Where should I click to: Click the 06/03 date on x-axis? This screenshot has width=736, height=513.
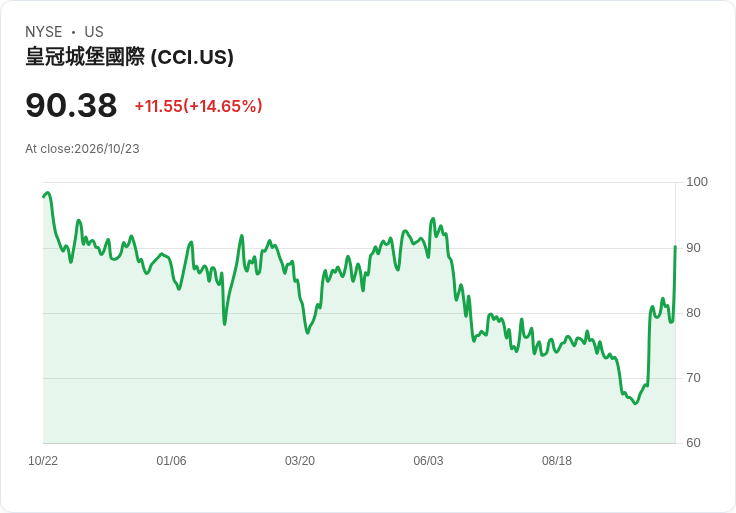tap(428, 461)
